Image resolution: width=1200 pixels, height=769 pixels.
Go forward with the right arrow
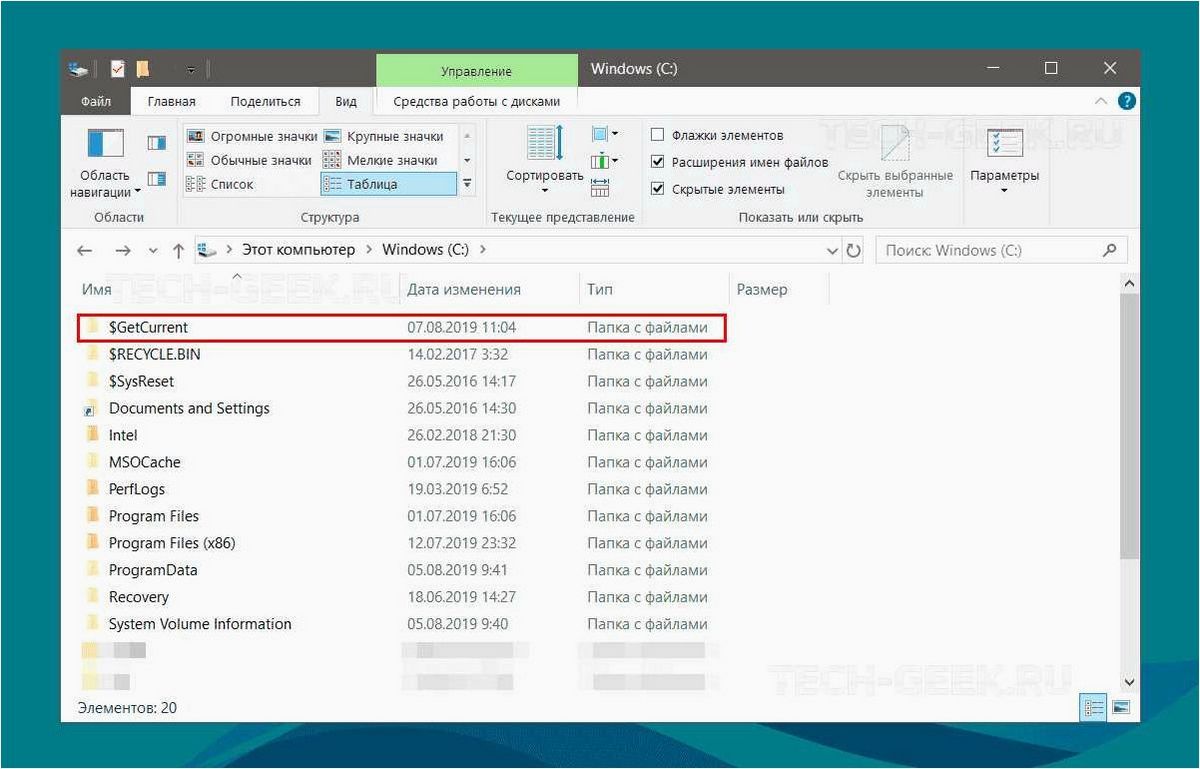tap(122, 251)
